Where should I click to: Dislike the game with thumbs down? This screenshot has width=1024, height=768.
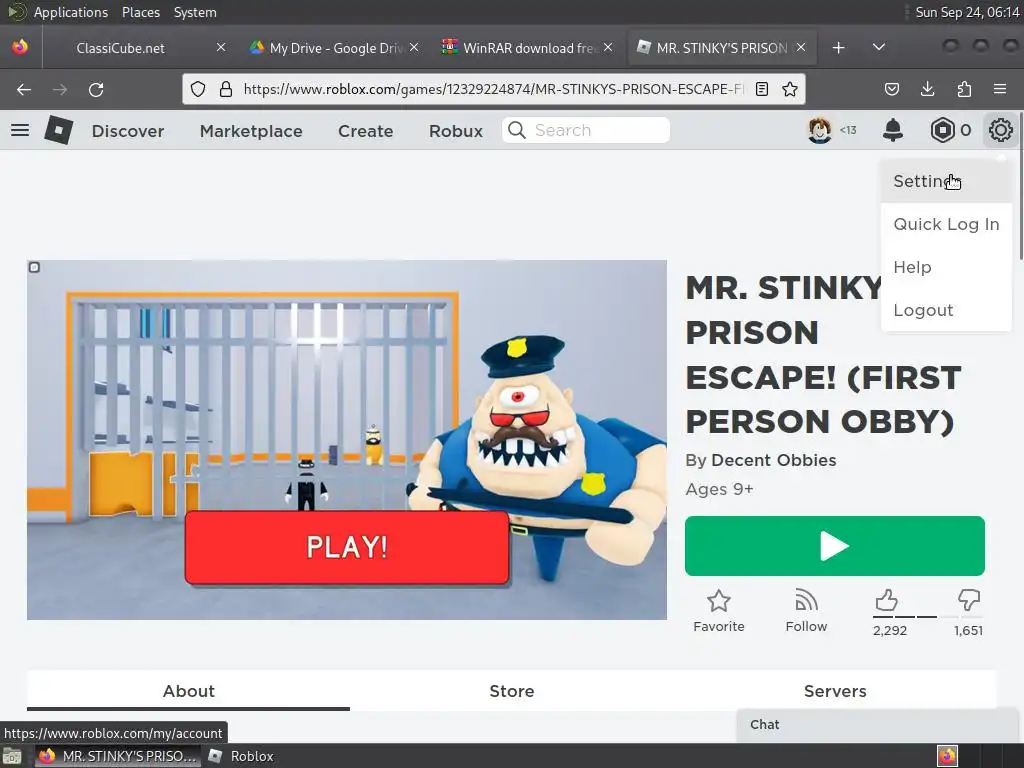click(x=968, y=600)
